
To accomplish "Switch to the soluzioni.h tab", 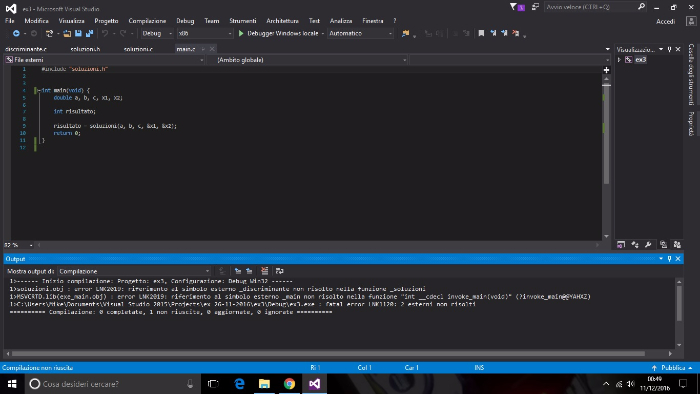I will (85, 49).
